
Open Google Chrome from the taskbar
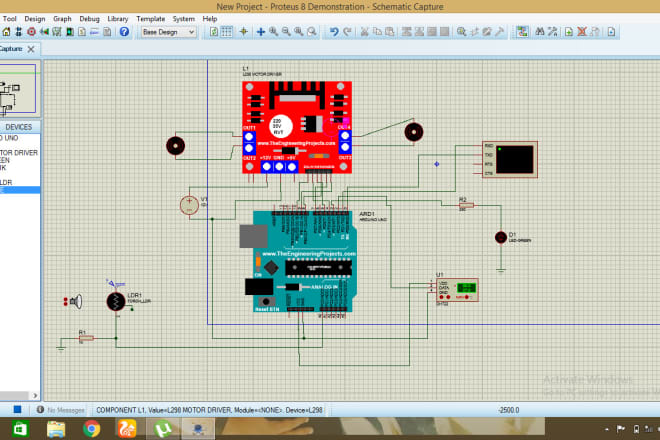pyautogui.click(x=91, y=429)
